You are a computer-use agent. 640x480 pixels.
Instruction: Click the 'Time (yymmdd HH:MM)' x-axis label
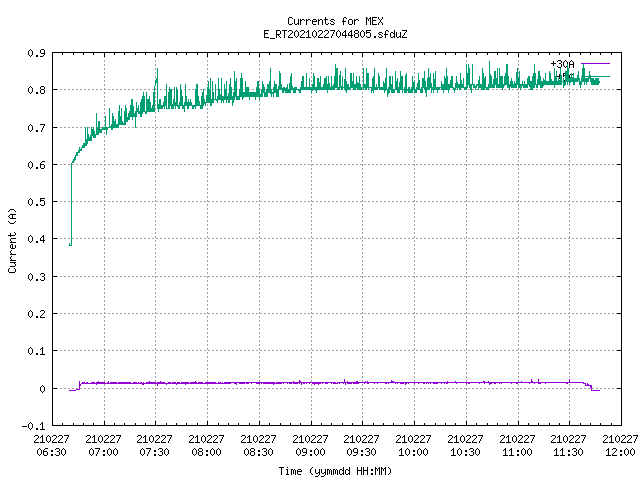pyautogui.click(x=335, y=471)
